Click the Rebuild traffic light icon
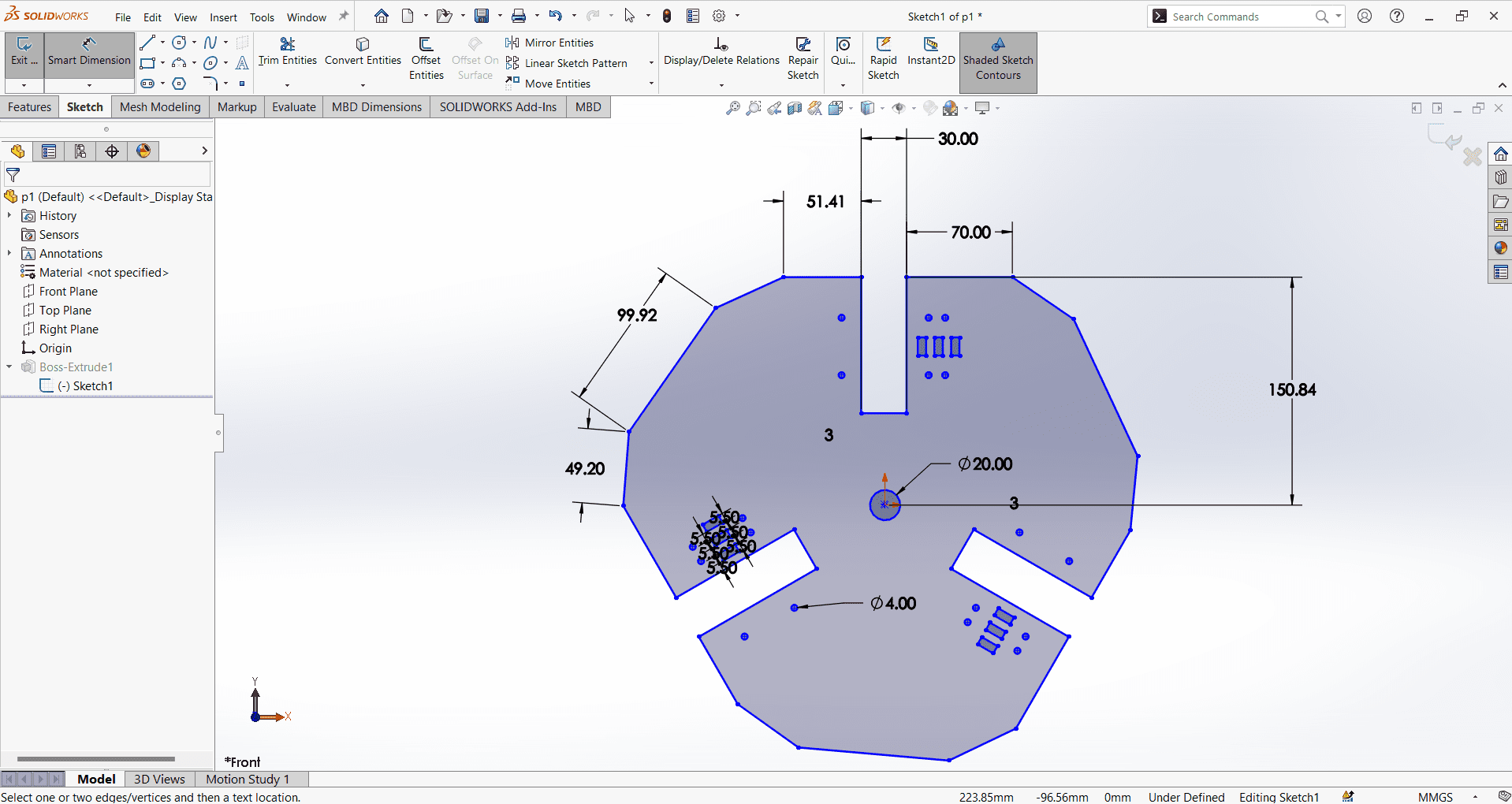1512x804 pixels. (667, 16)
